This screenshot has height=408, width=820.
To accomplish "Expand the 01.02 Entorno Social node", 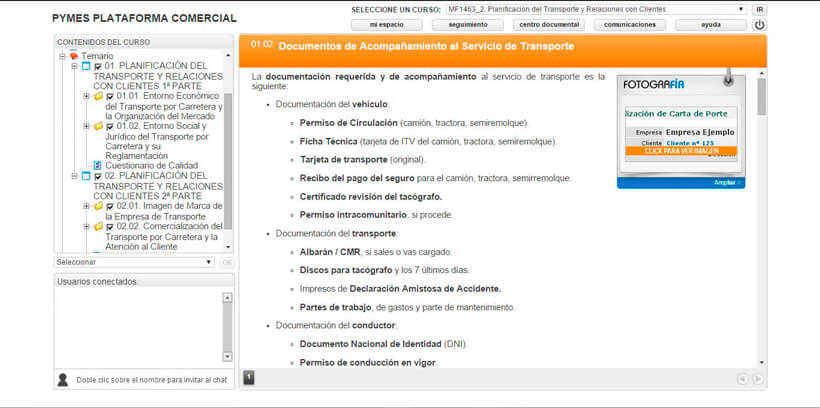I will (x=86, y=127).
